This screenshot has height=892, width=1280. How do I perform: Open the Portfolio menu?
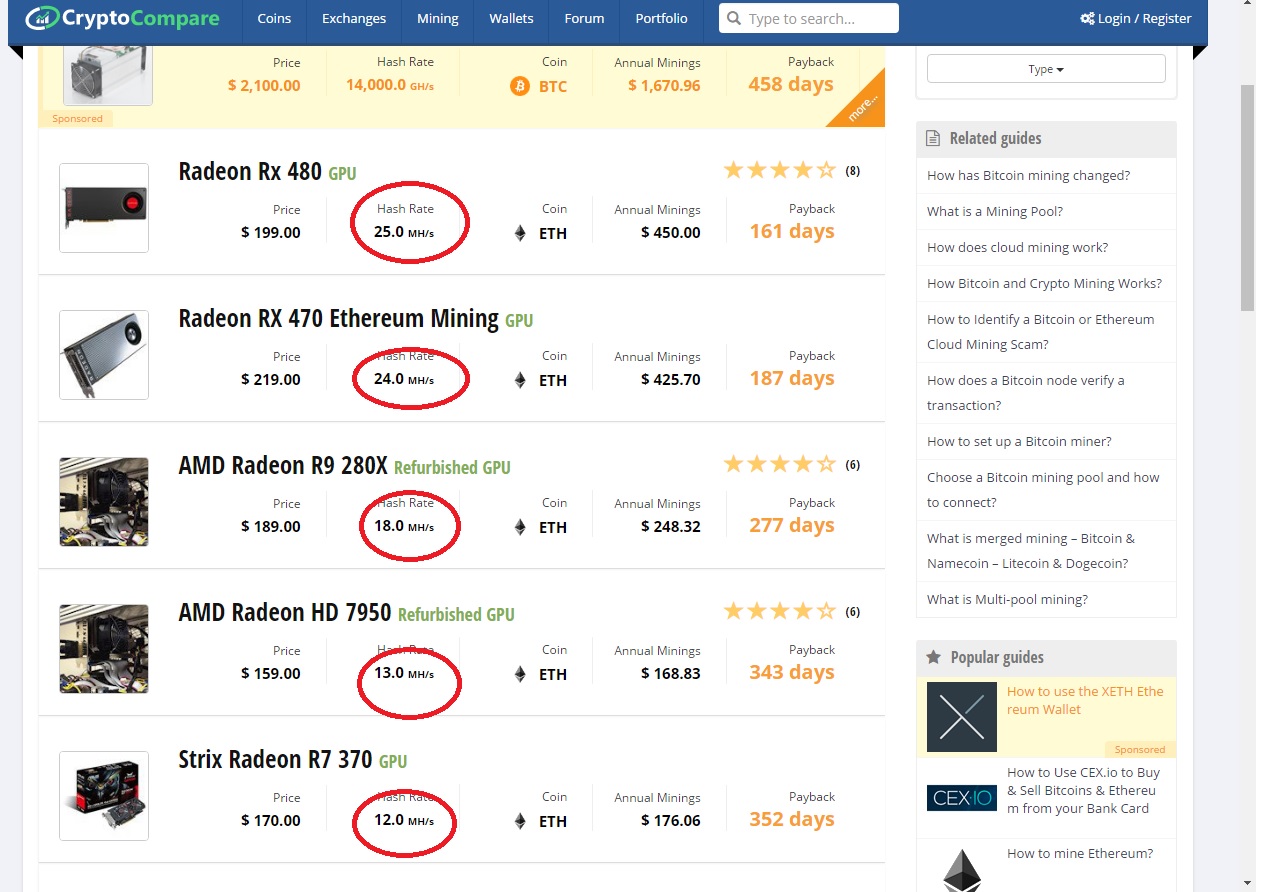(x=661, y=18)
